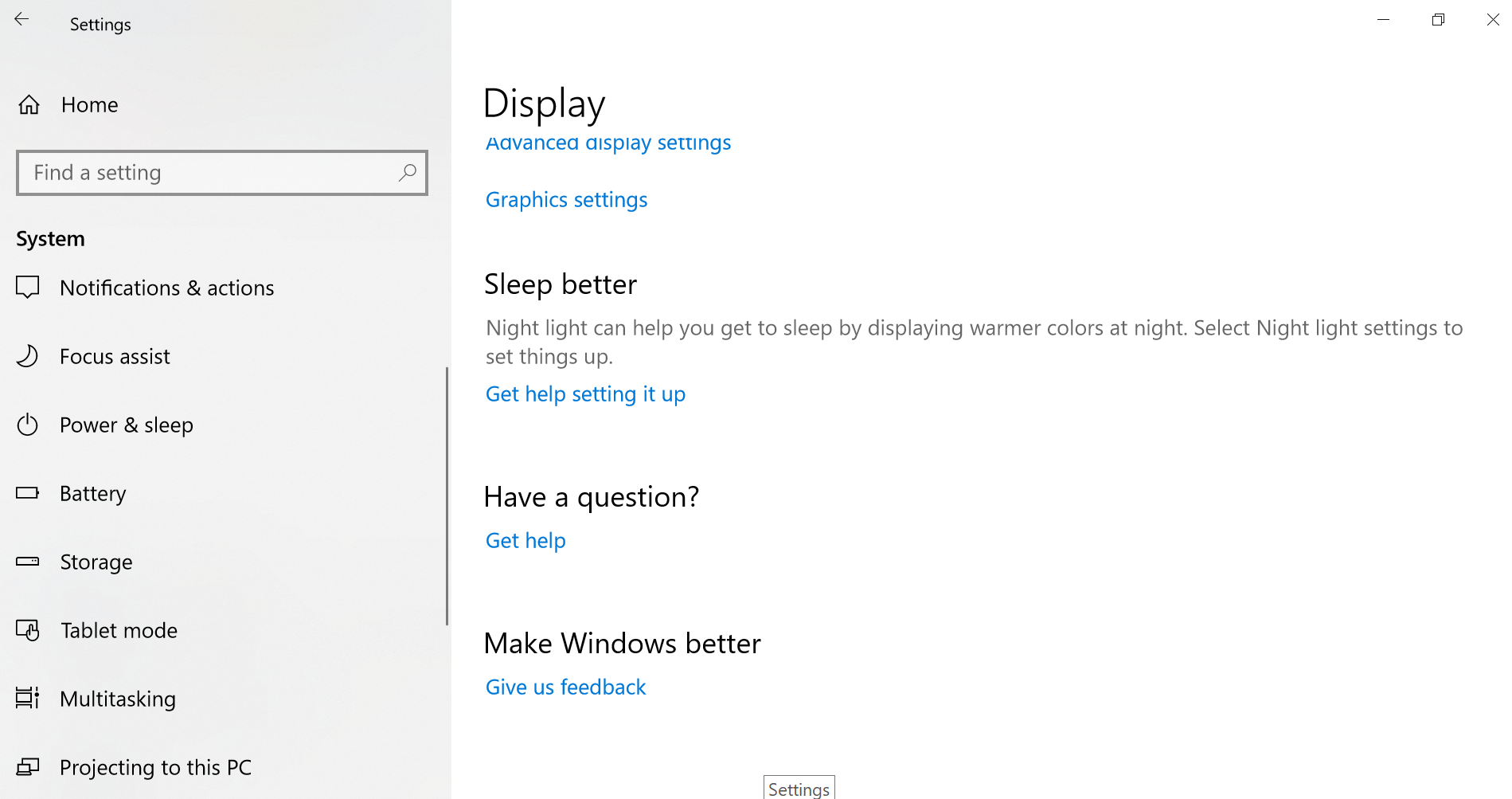Click the Battery icon in sidebar

(28, 492)
